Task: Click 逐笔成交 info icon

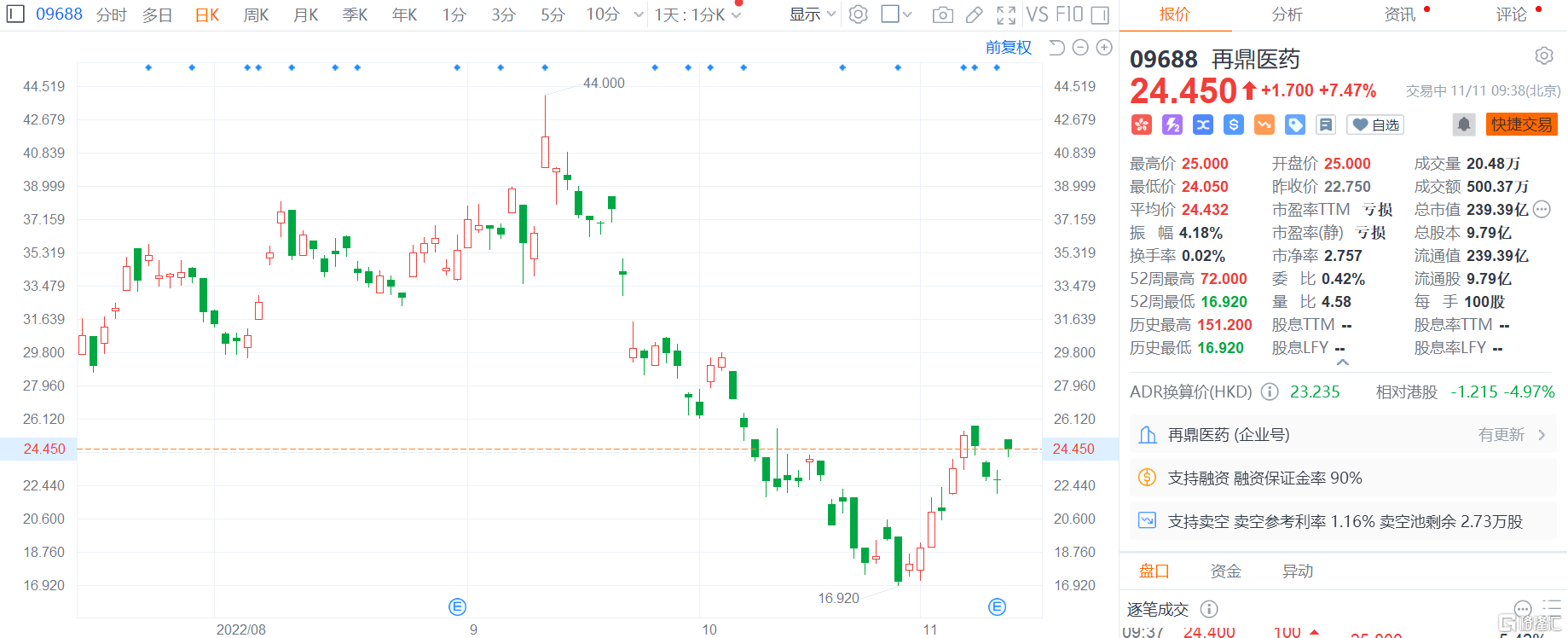Action: (1209, 609)
